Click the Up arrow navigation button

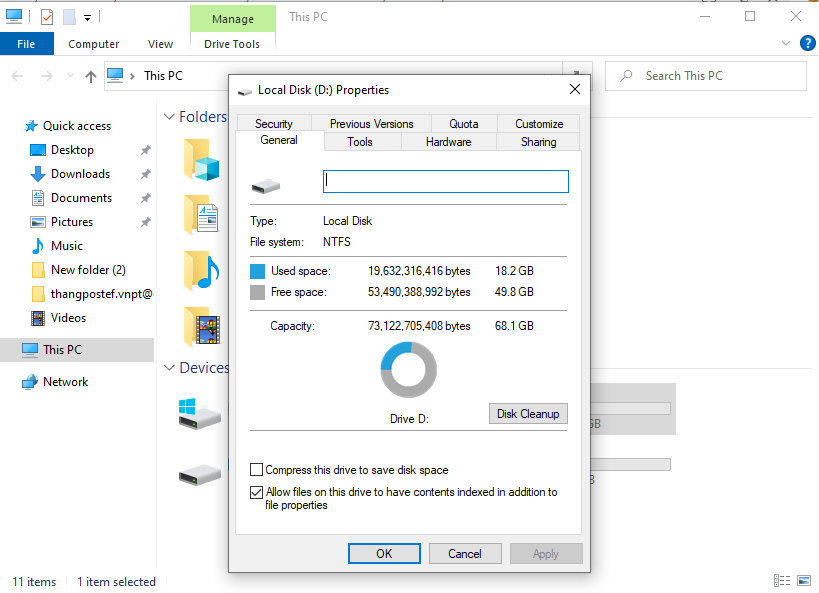(x=91, y=76)
